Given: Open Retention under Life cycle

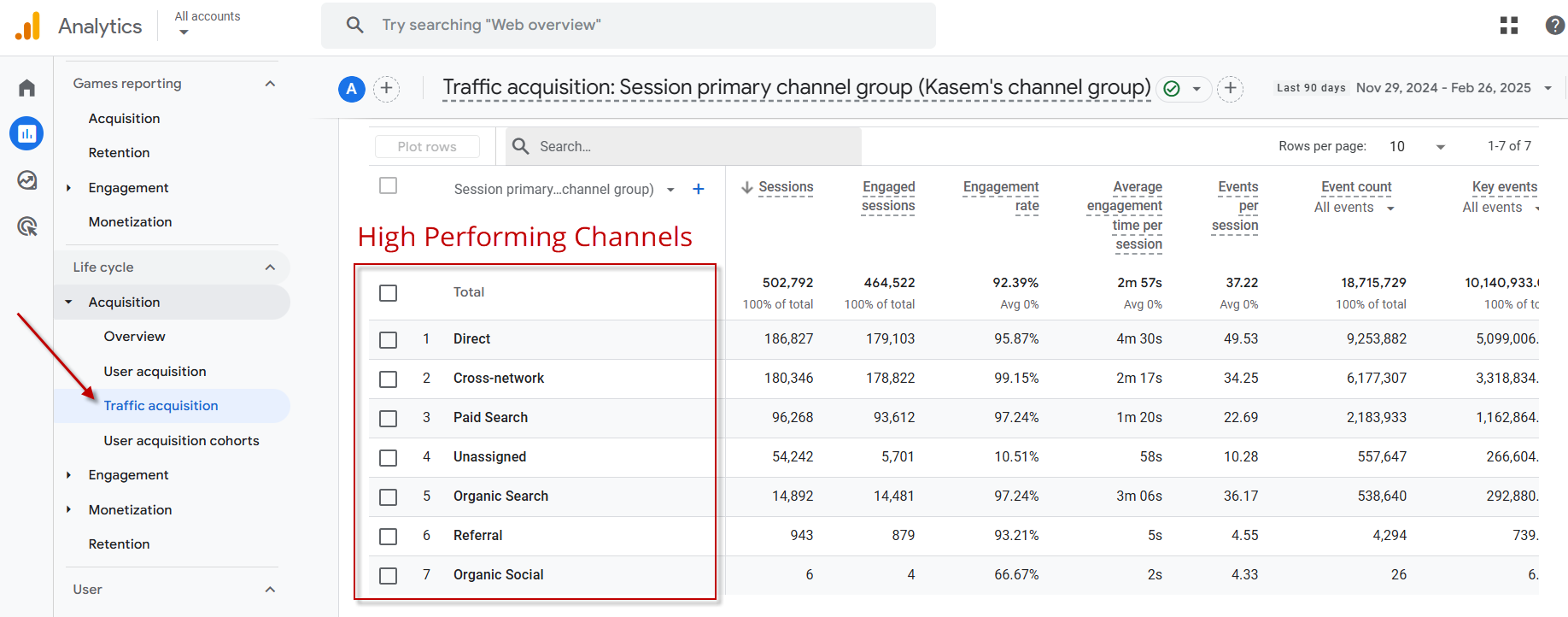Looking at the screenshot, I should (x=119, y=544).
